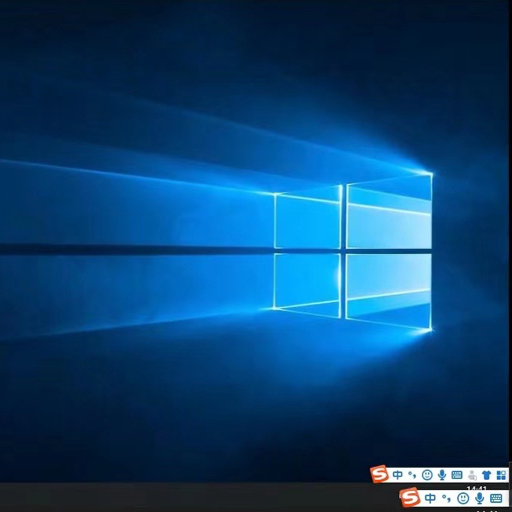Click the greyed user account icon

[472, 474]
